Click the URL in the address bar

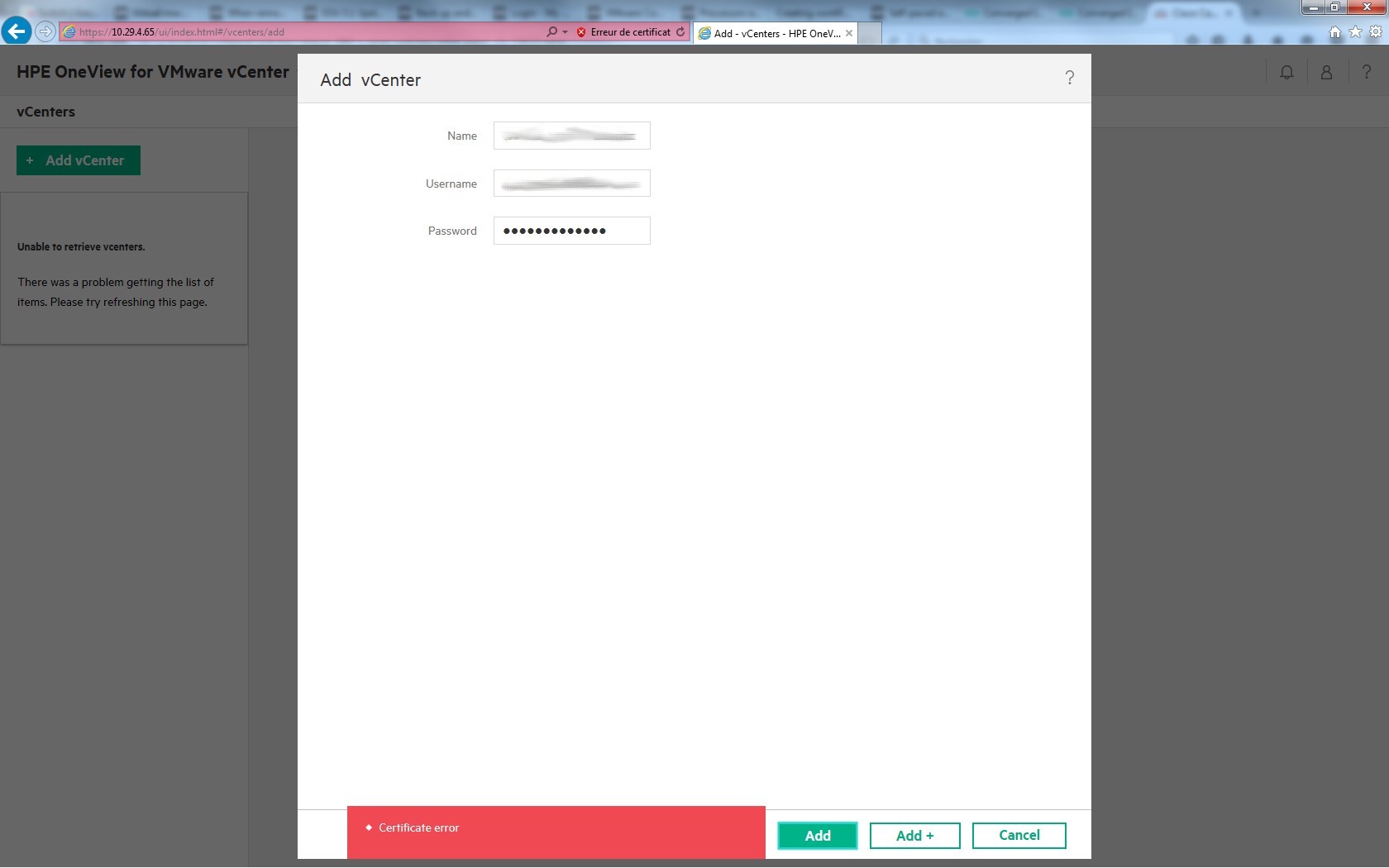[x=182, y=32]
